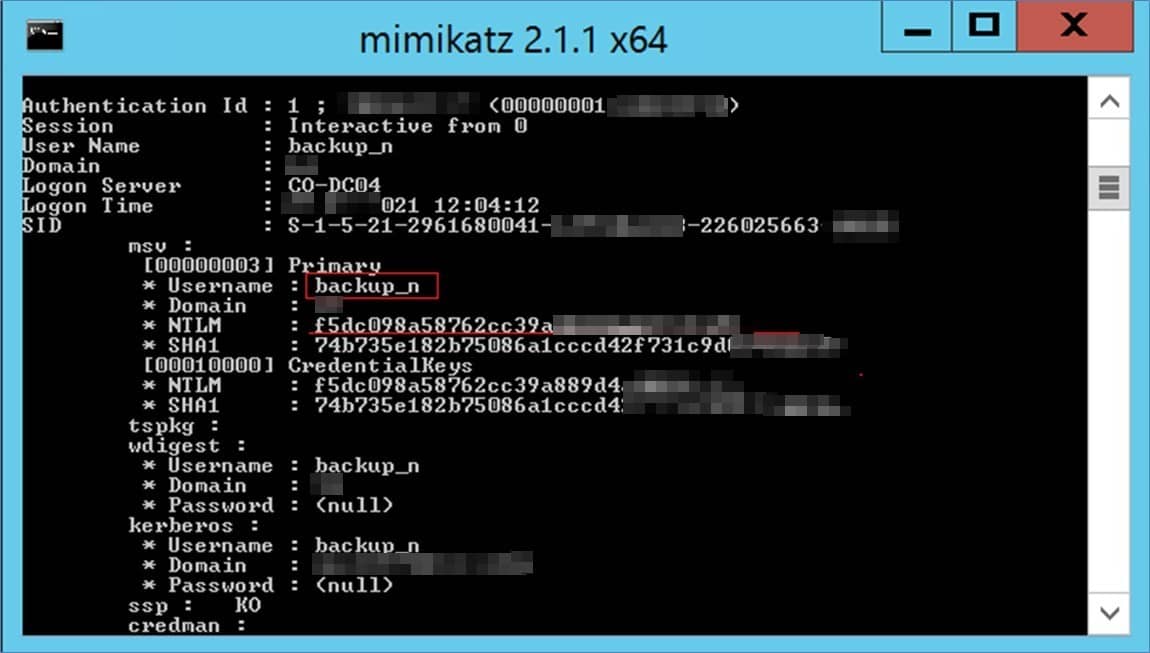Click the 'Interactive from 0' session text
The image size is (1150, 653).
408,125
